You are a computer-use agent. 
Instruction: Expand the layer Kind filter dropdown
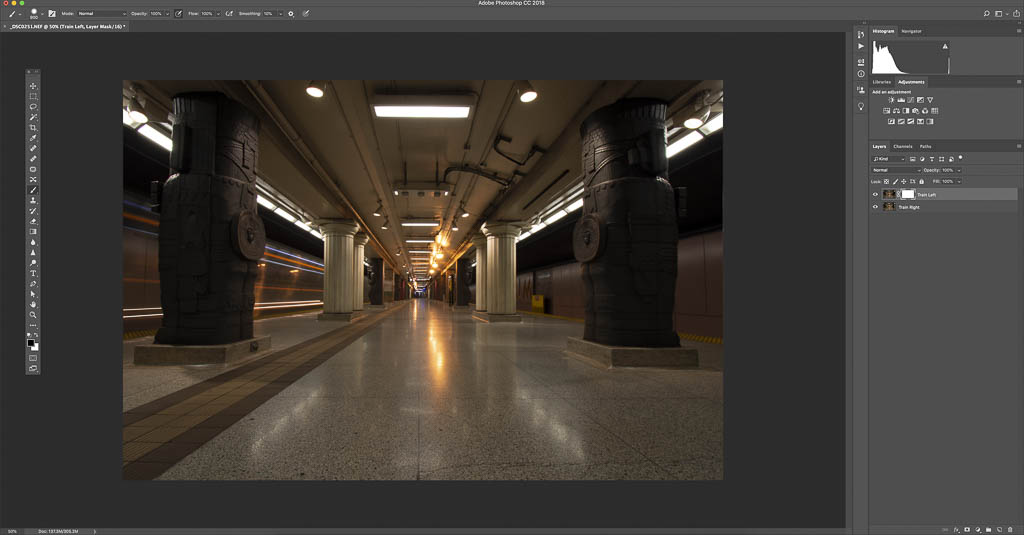click(x=889, y=159)
